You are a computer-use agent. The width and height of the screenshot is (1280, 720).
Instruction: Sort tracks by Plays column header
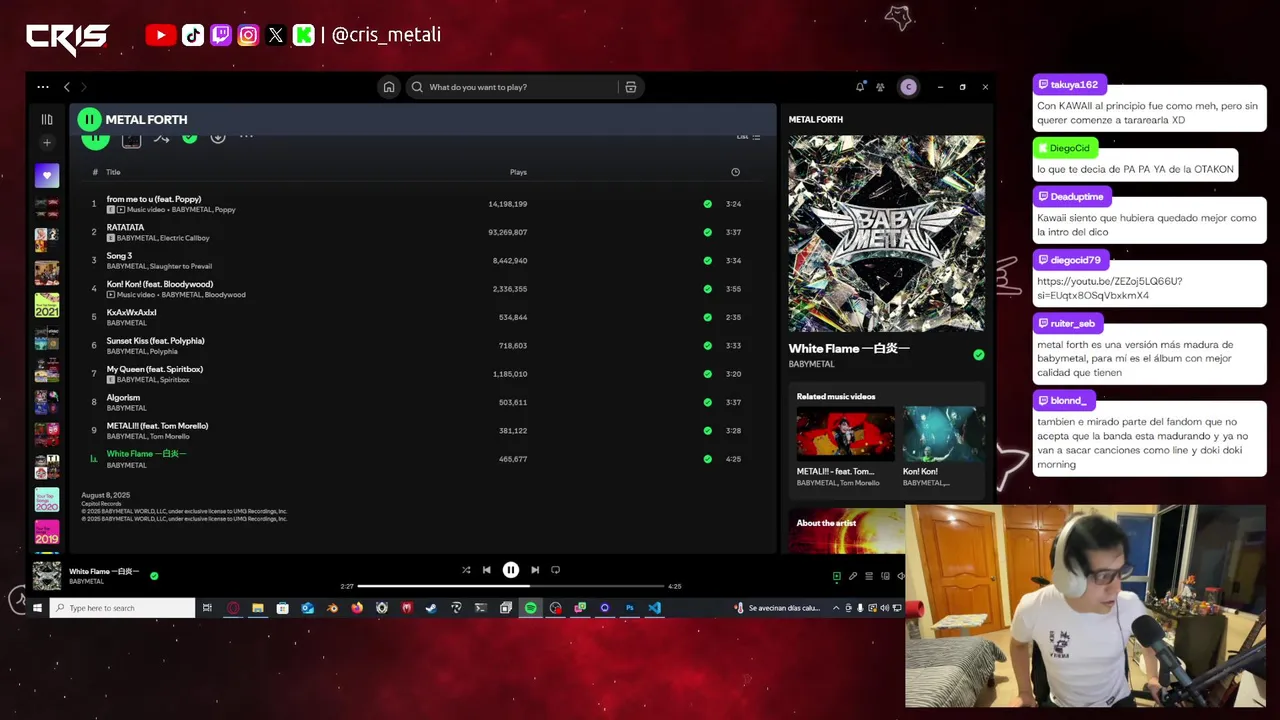coord(518,172)
